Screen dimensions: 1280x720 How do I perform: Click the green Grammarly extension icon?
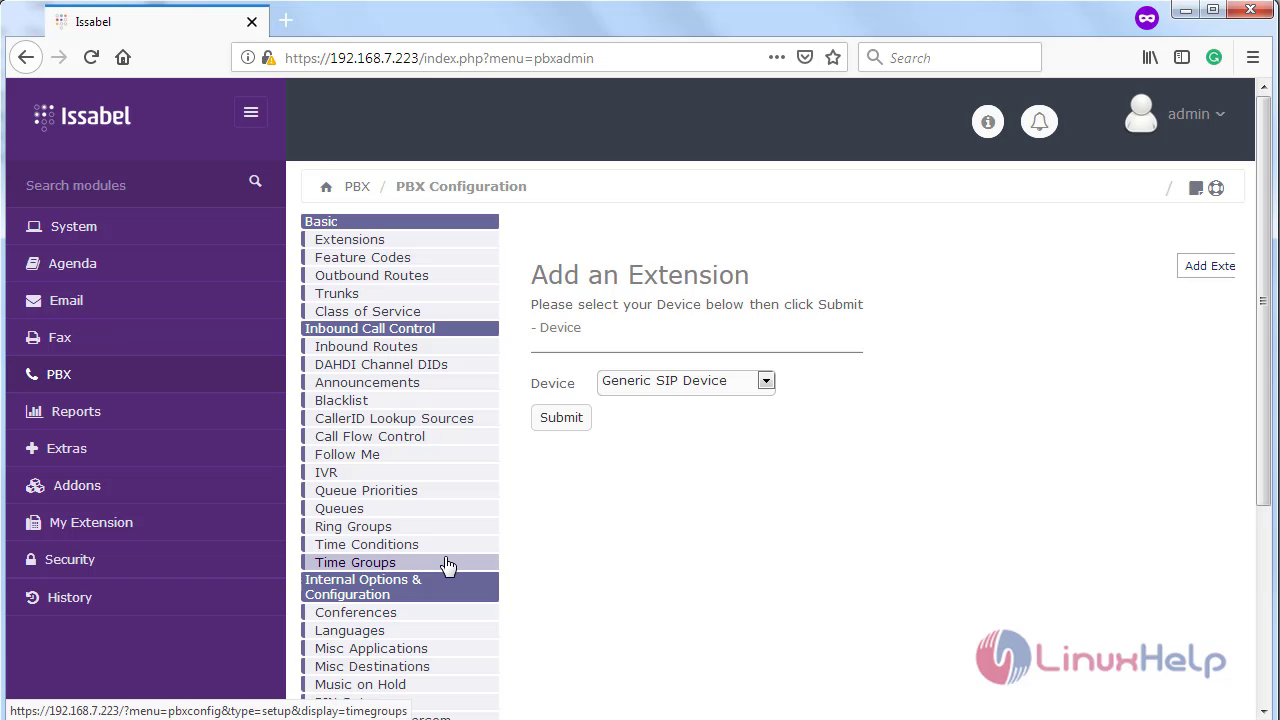(1214, 57)
